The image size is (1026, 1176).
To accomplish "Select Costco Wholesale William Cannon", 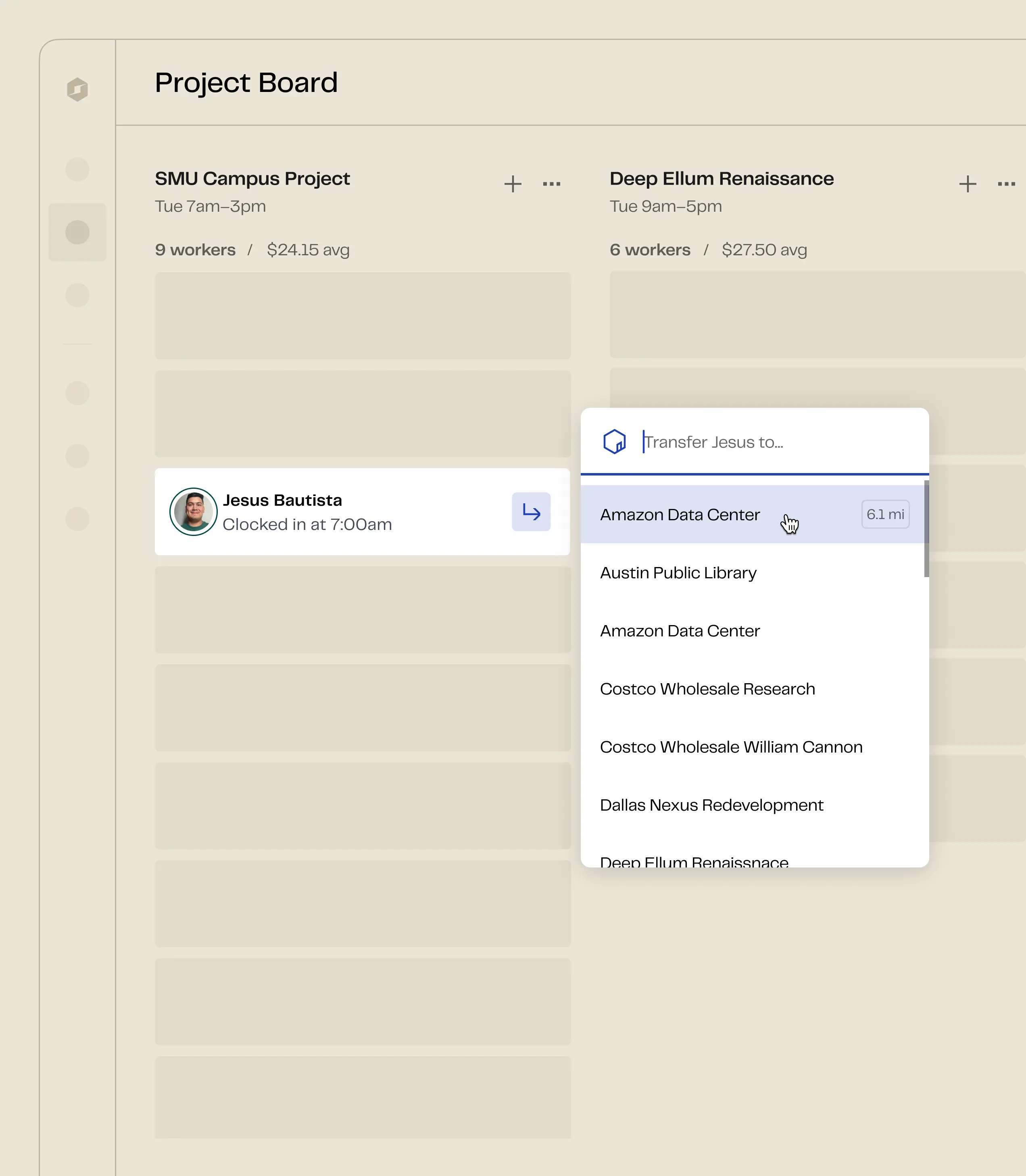I will point(731,746).
